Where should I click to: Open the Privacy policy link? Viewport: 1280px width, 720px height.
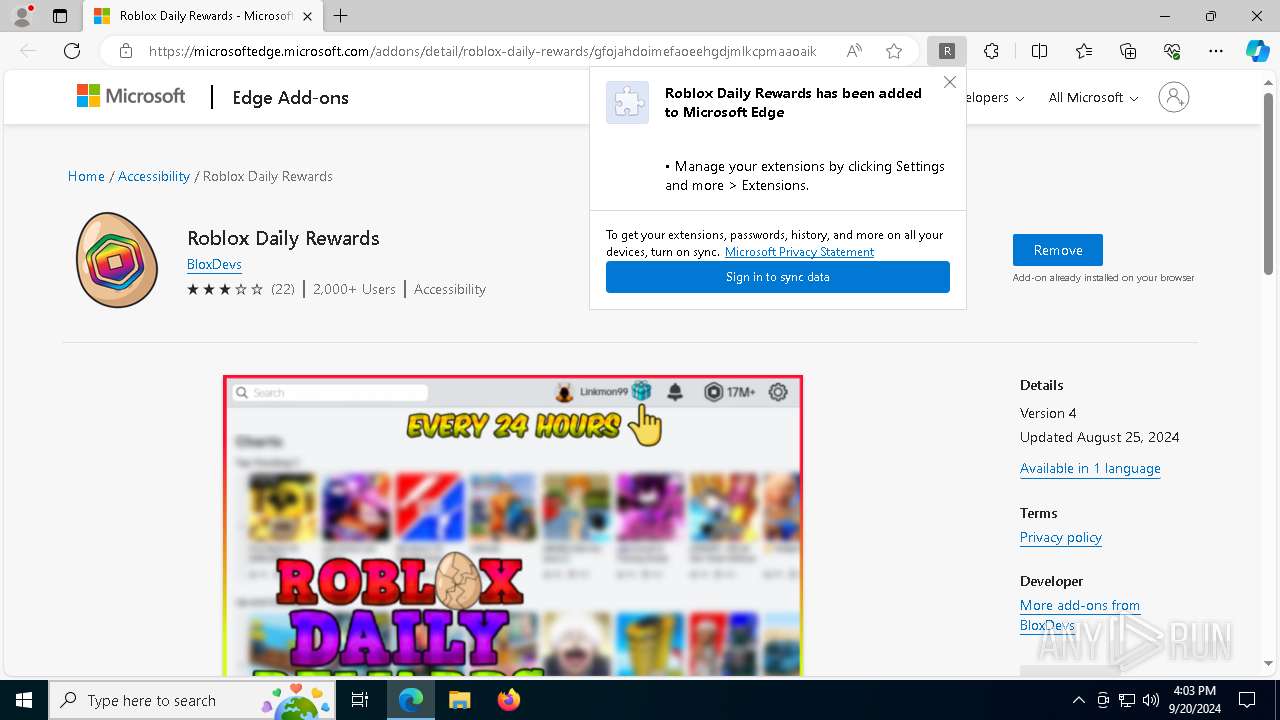tap(1061, 537)
